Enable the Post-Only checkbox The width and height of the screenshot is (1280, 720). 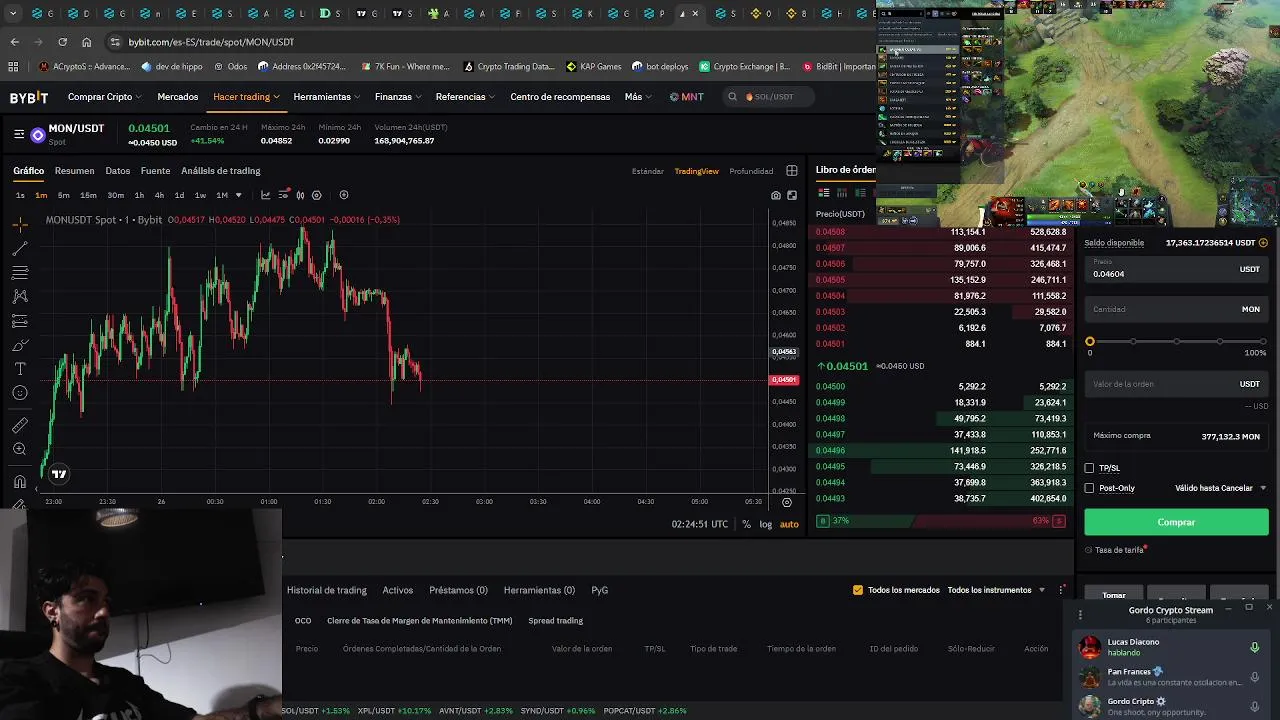pyautogui.click(x=1089, y=488)
